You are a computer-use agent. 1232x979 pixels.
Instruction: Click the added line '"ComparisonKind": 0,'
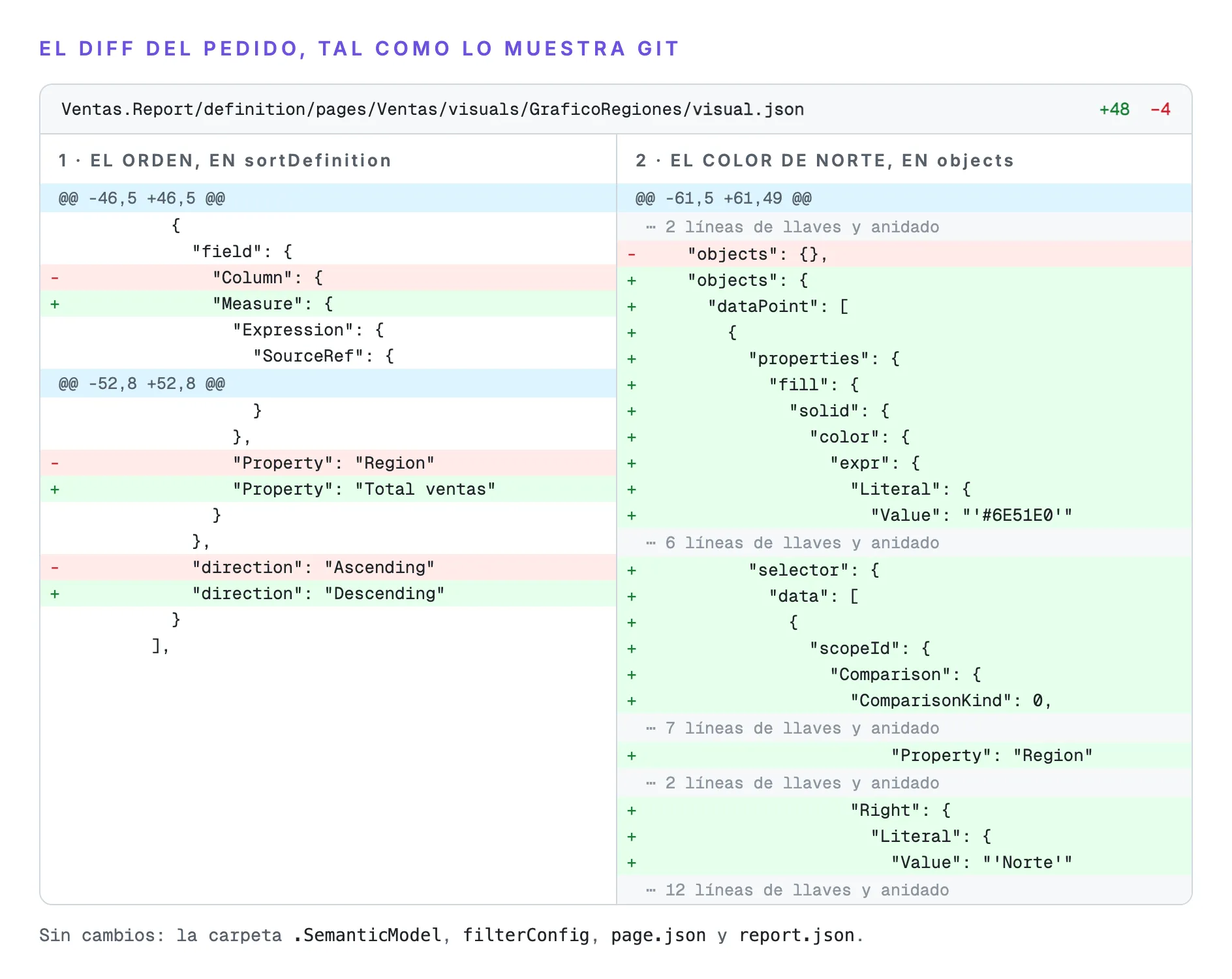pyautogui.click(x=904, y=701)
